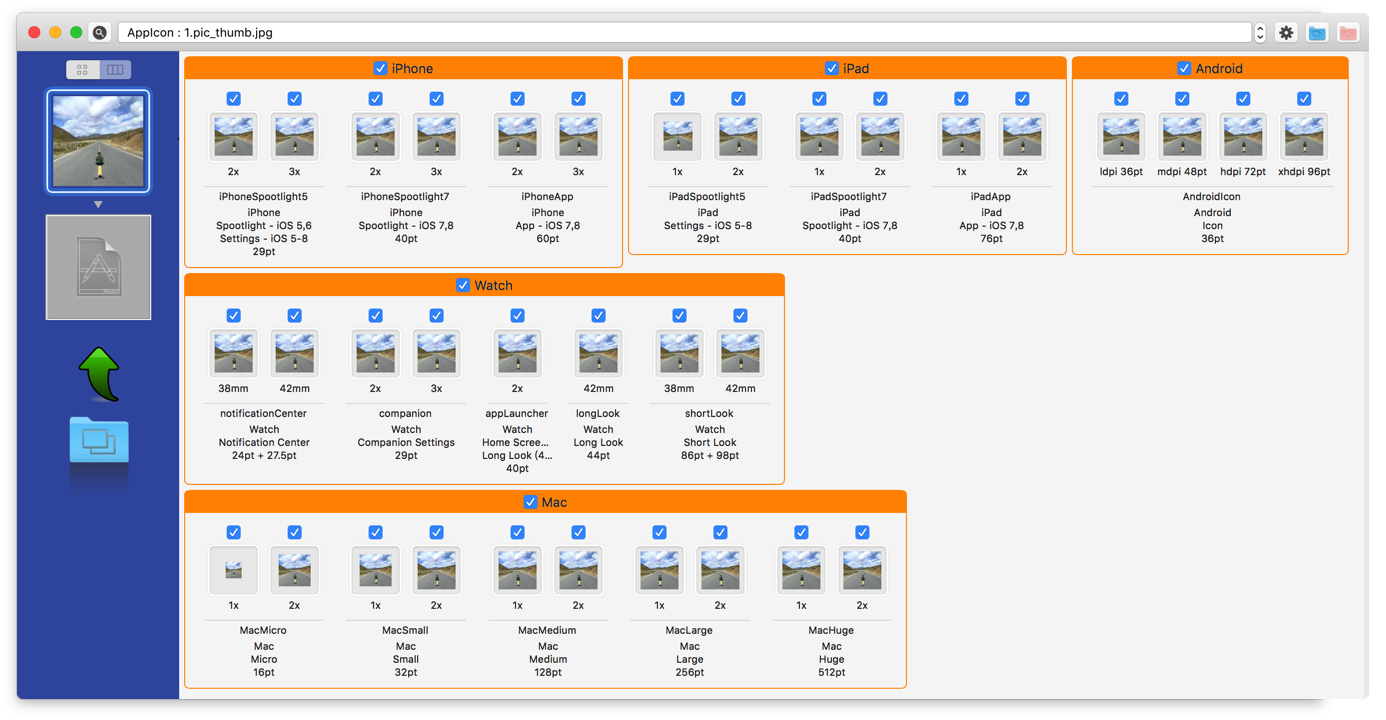Uncheck the iPhoneSpootlight5 2x checkbox
Viewport: 1386px width, 720px height.
coord(233,98)
